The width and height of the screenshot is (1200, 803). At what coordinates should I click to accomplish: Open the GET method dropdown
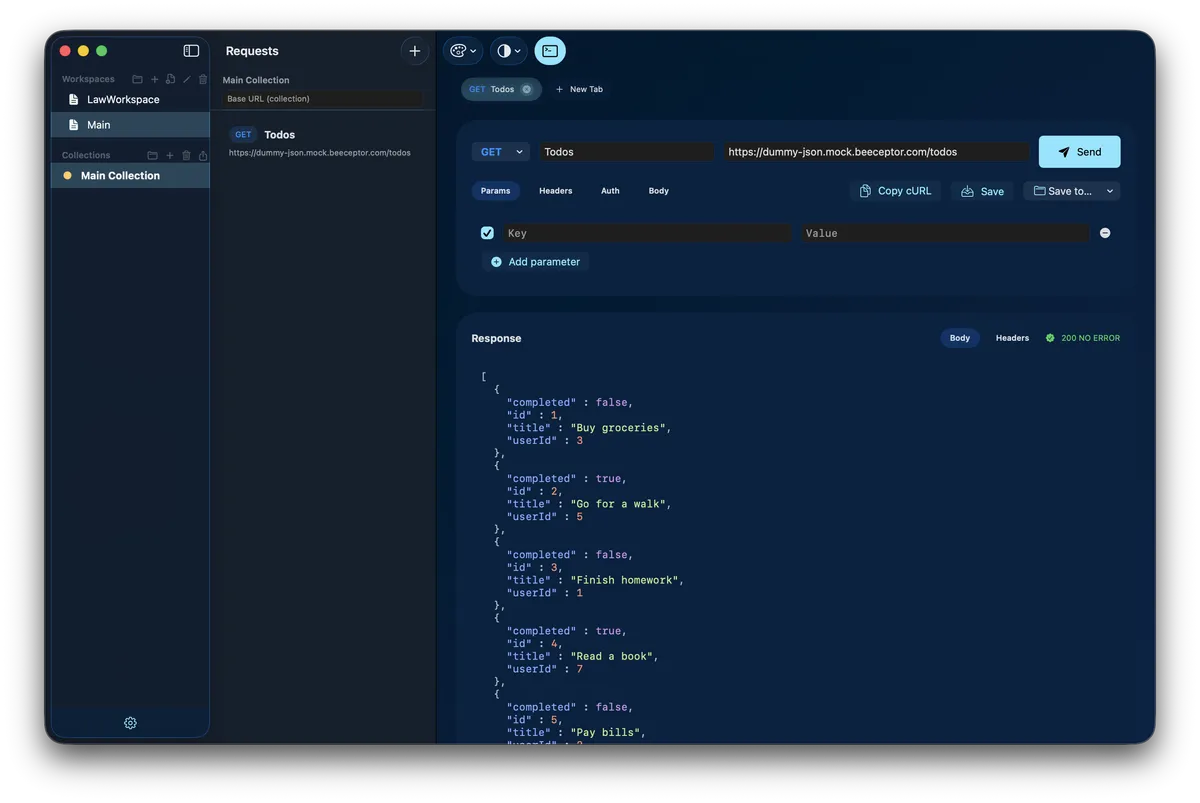tap(501, 152)
